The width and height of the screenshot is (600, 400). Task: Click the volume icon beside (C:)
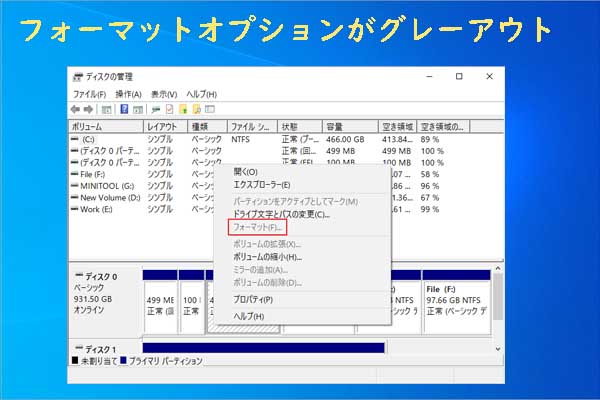pyautogui.click(x=75, y=139)
